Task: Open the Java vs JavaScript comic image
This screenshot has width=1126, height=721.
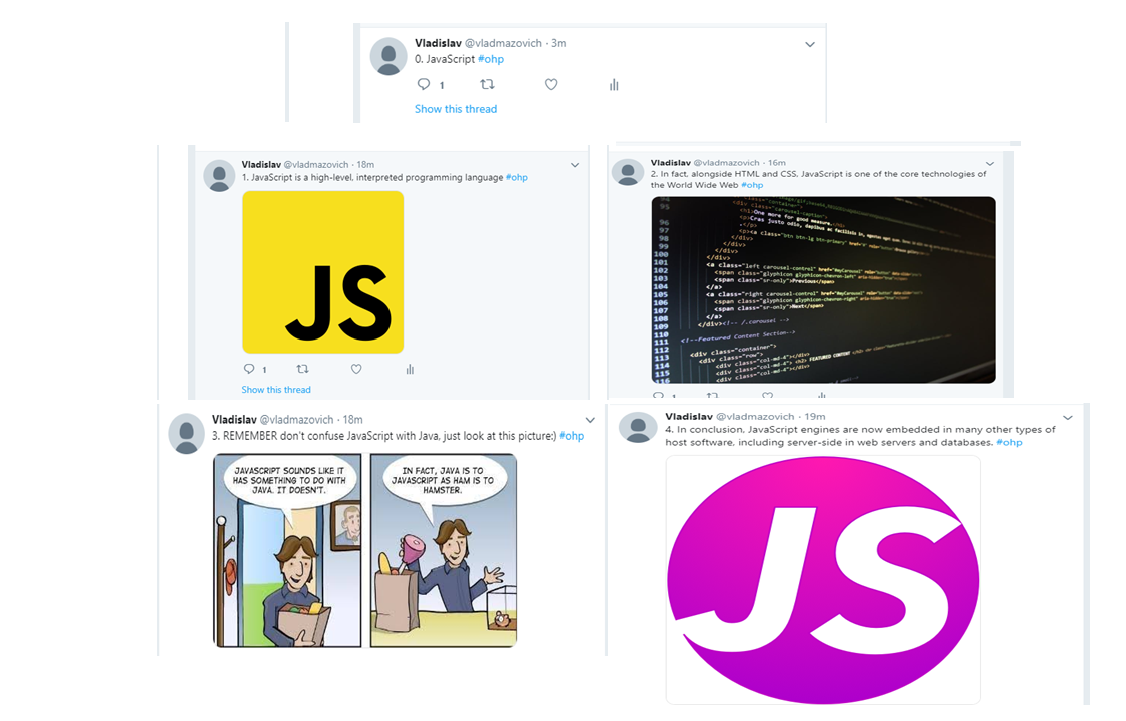Action: click(x=365, y=550)
